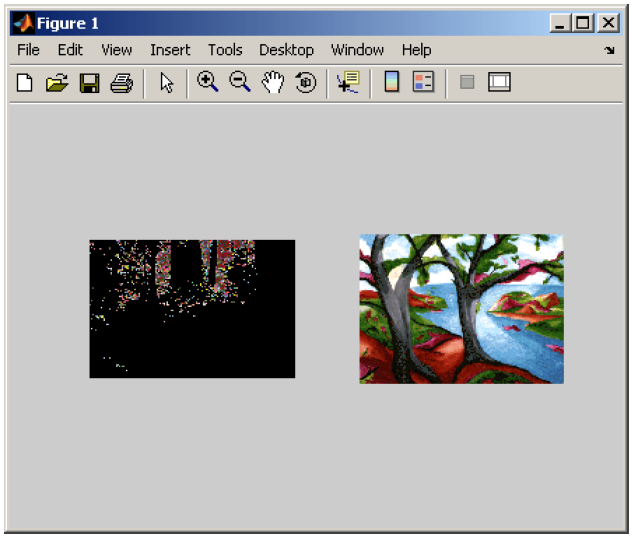
Task: Select the Data Cursor tool
Action: coord(348,82)
